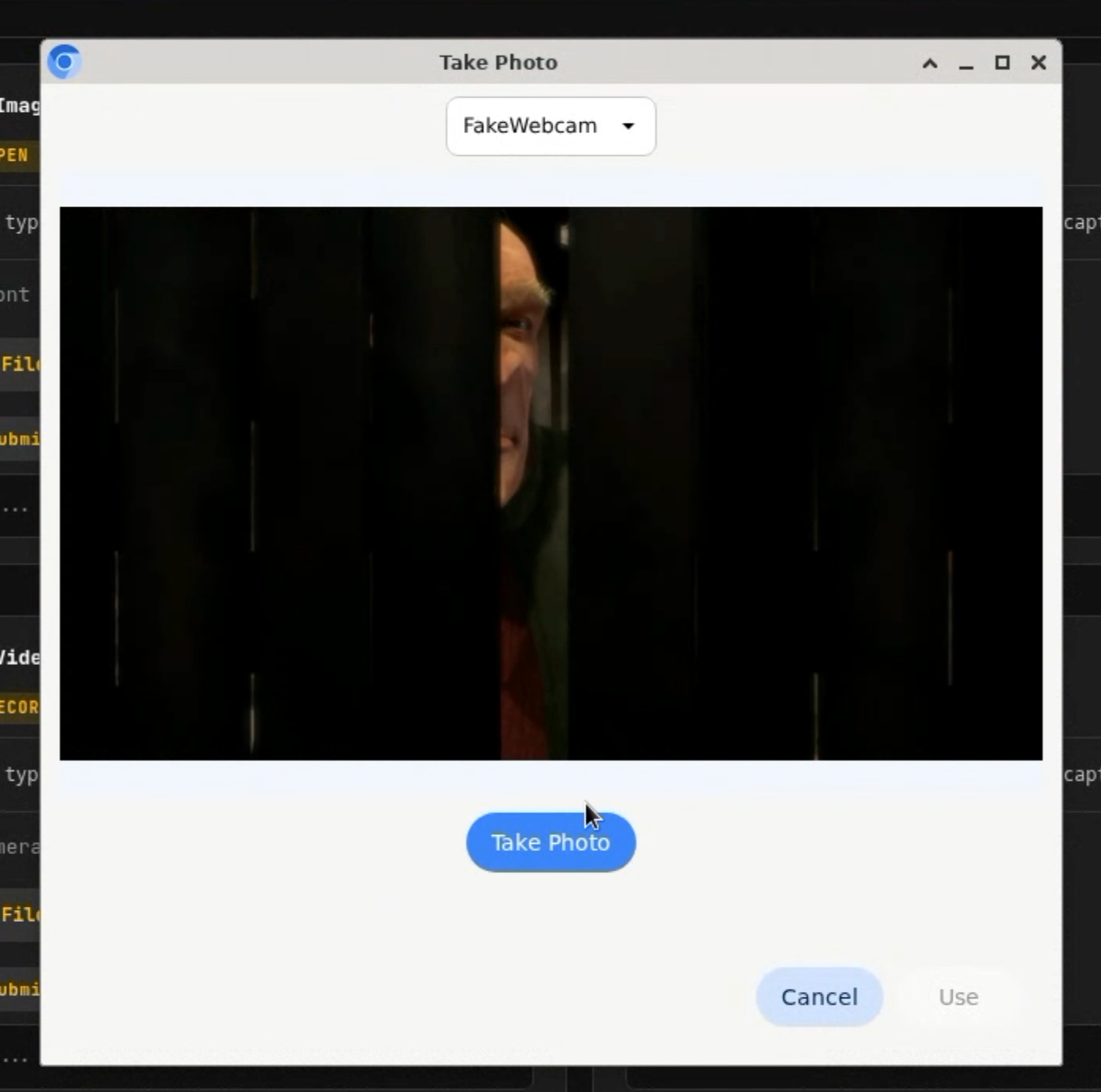This screenshot has width=1101, height=1092.
Task: Click the caret arrow beside FakeWebcam
Action: point(628,126)
